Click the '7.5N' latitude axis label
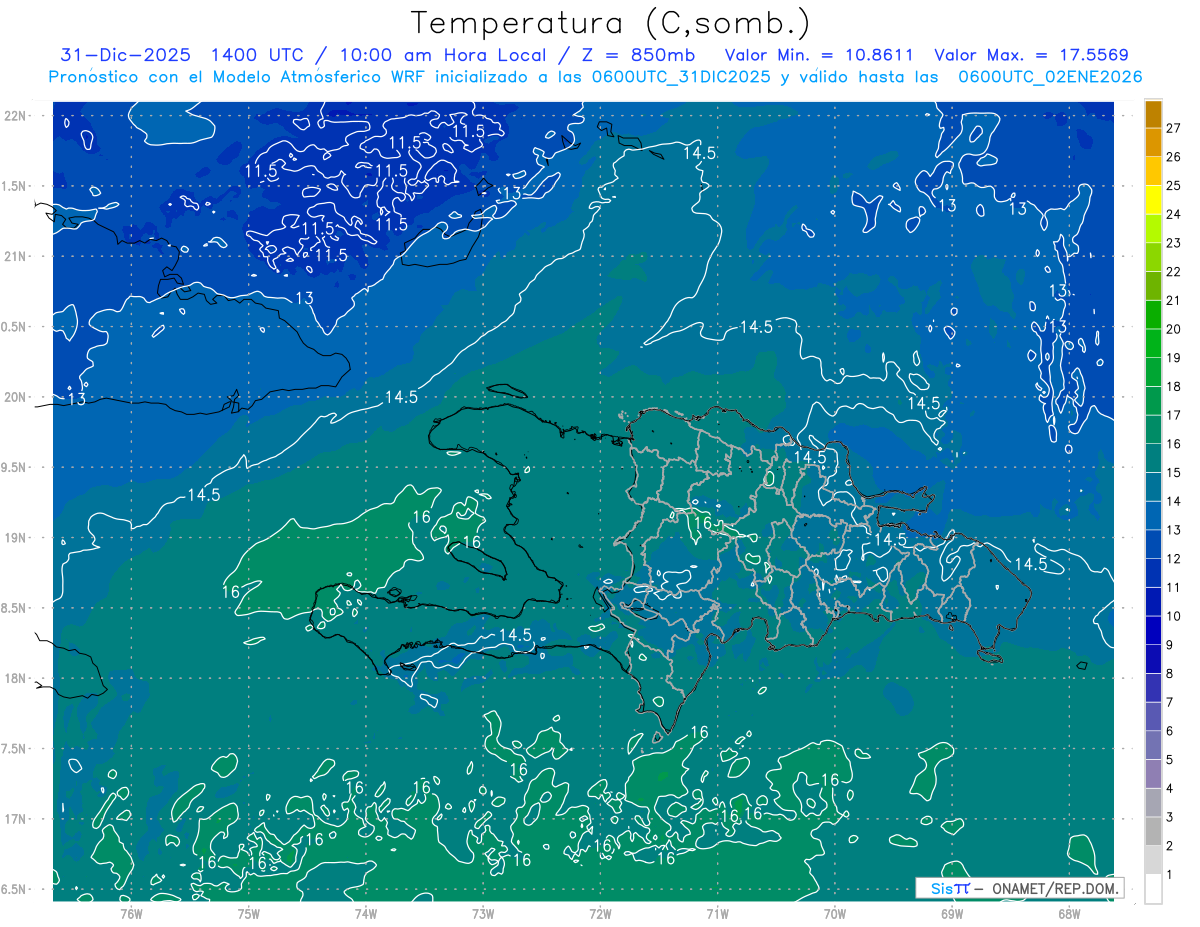Viewport: 1200px width, 927px height. [13, 749]
